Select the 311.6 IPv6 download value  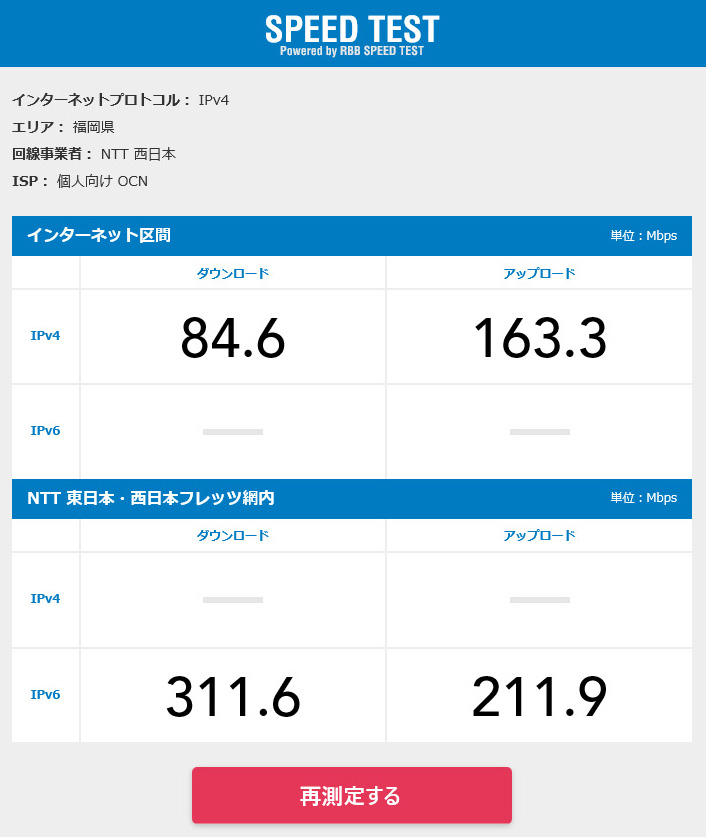click(233, 697)
